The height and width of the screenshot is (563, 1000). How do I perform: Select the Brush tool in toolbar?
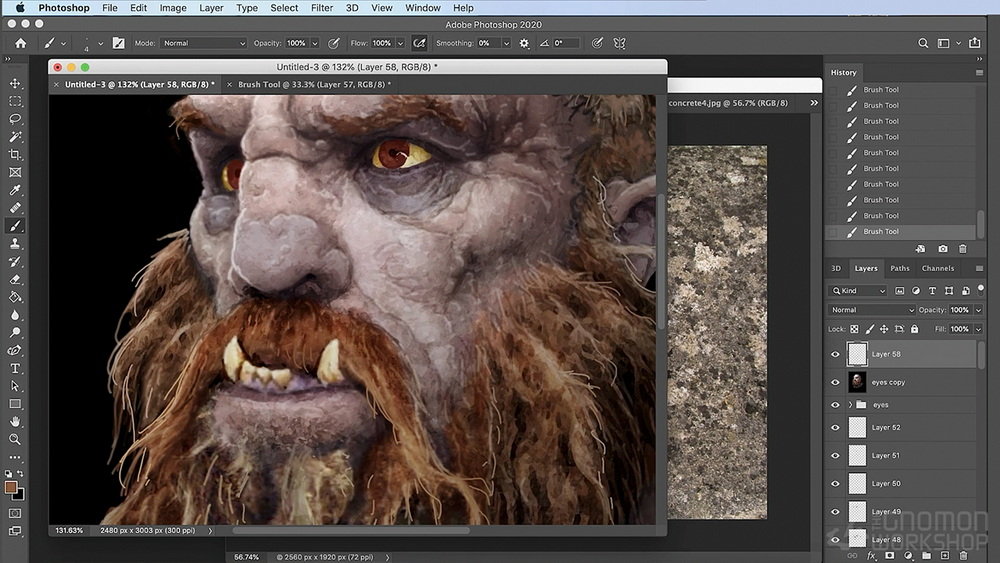[15, 226]
